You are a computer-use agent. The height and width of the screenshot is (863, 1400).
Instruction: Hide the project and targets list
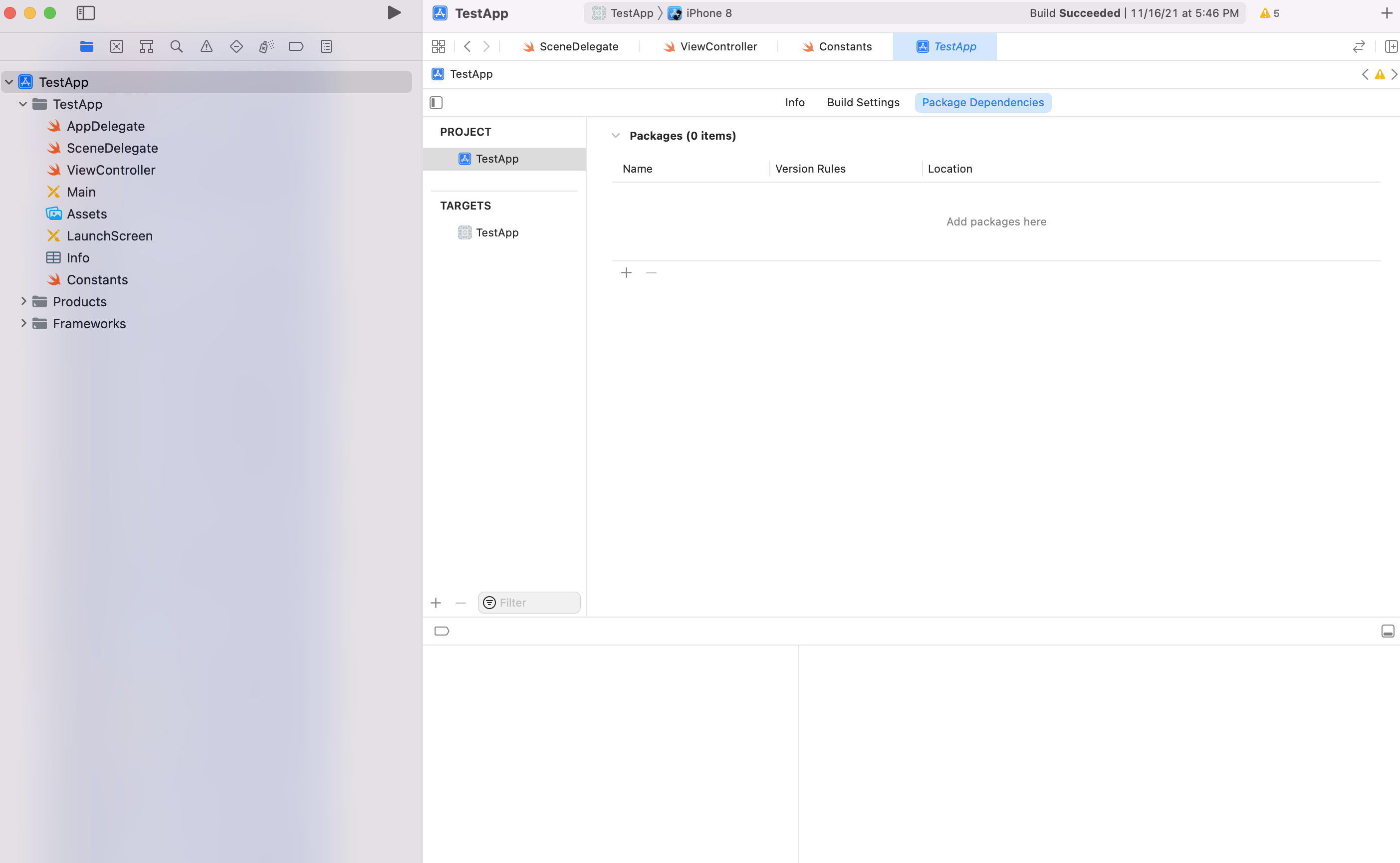tap(436, 103)
